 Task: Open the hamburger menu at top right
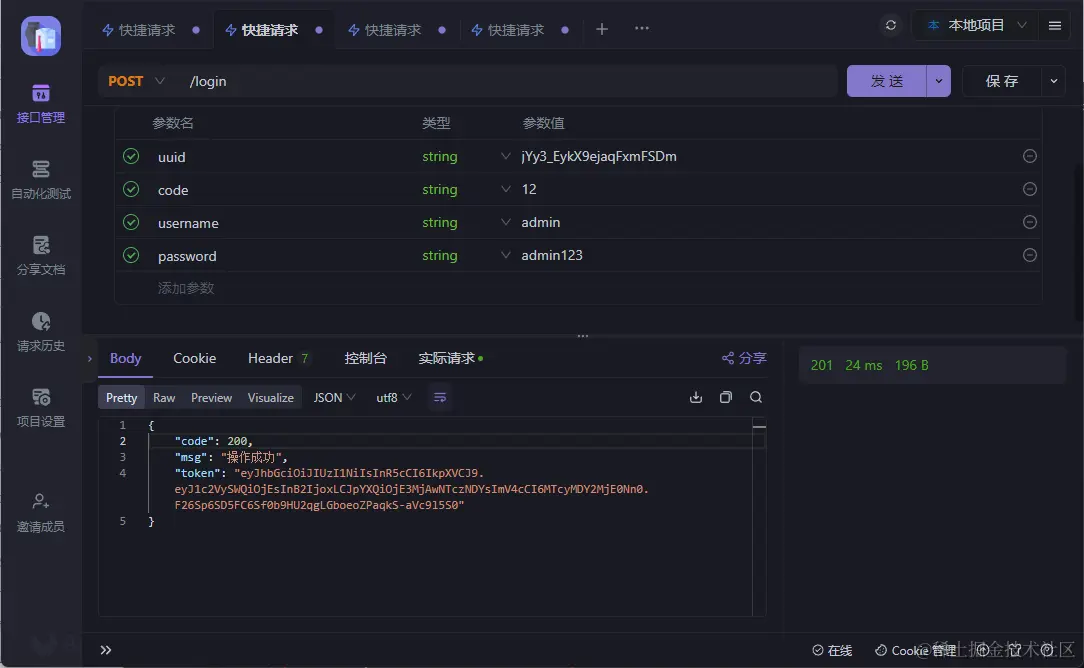(1054, 26)
